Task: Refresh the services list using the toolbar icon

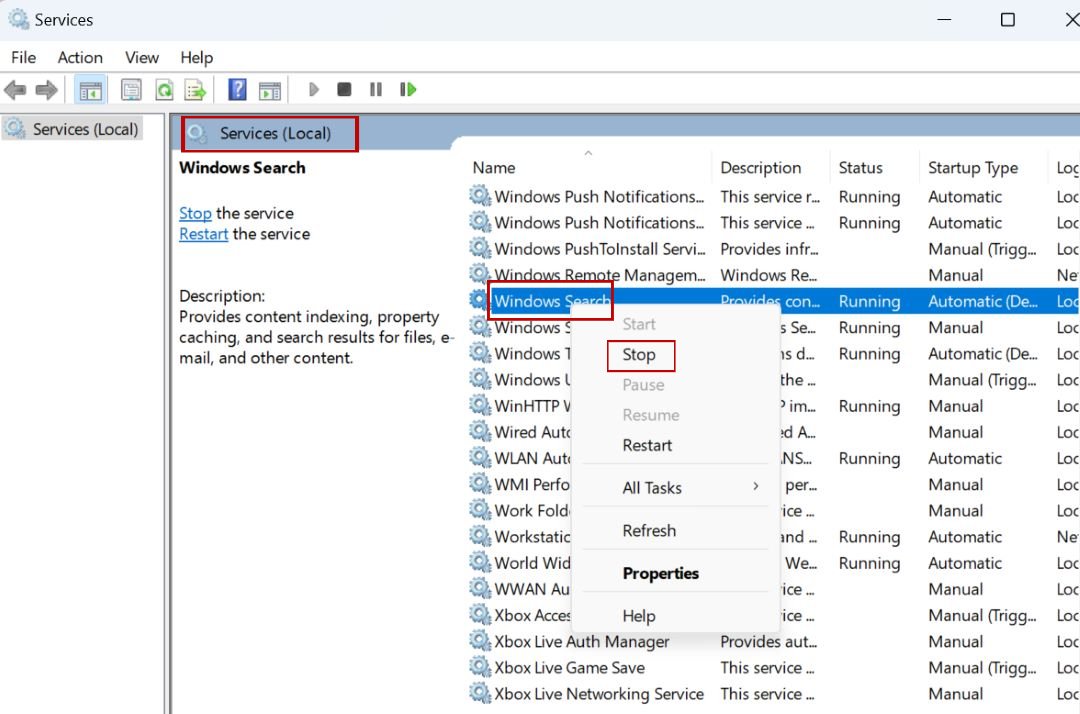Action: (164, 89)
